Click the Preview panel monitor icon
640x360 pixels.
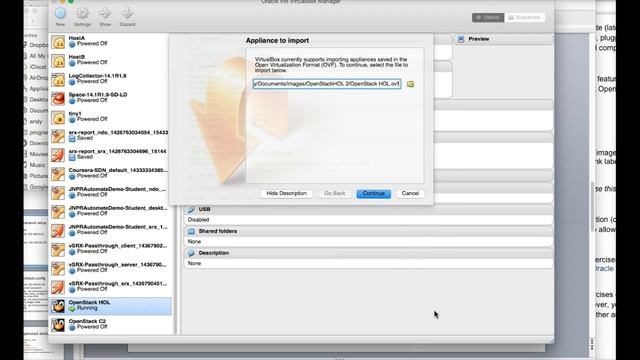(461, 39)
